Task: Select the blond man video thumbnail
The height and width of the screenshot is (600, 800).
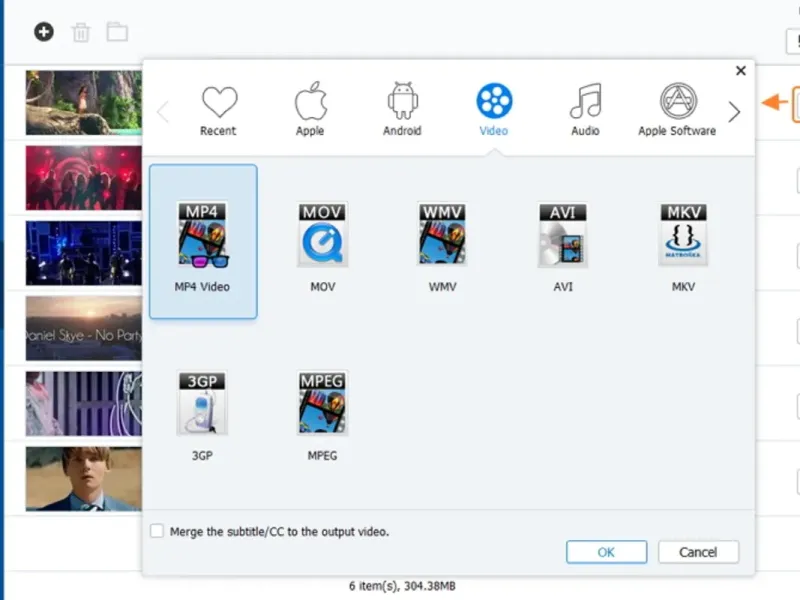Action: click(x=84, y=479)
